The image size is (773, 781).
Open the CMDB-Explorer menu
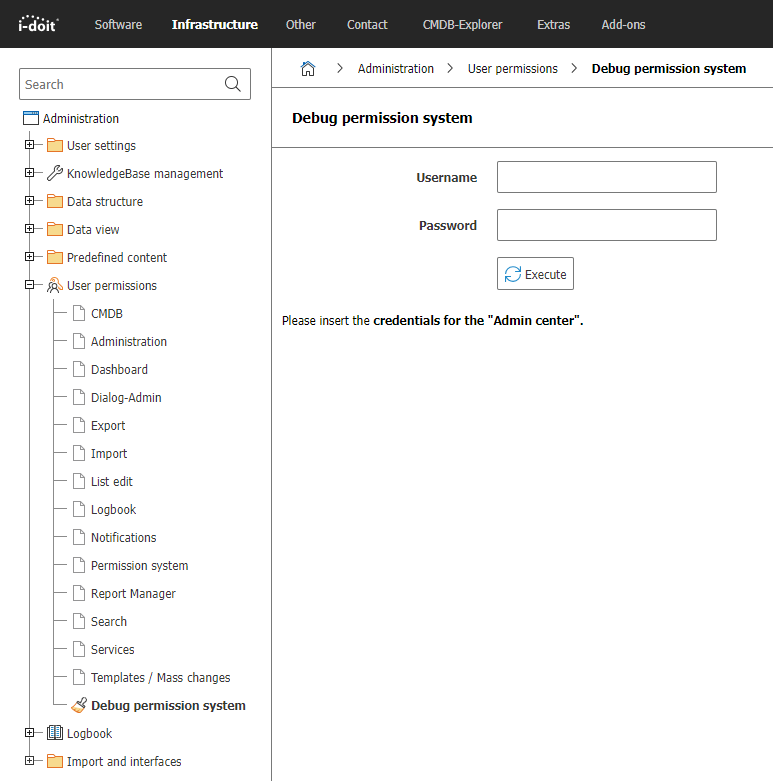(462, 24)
